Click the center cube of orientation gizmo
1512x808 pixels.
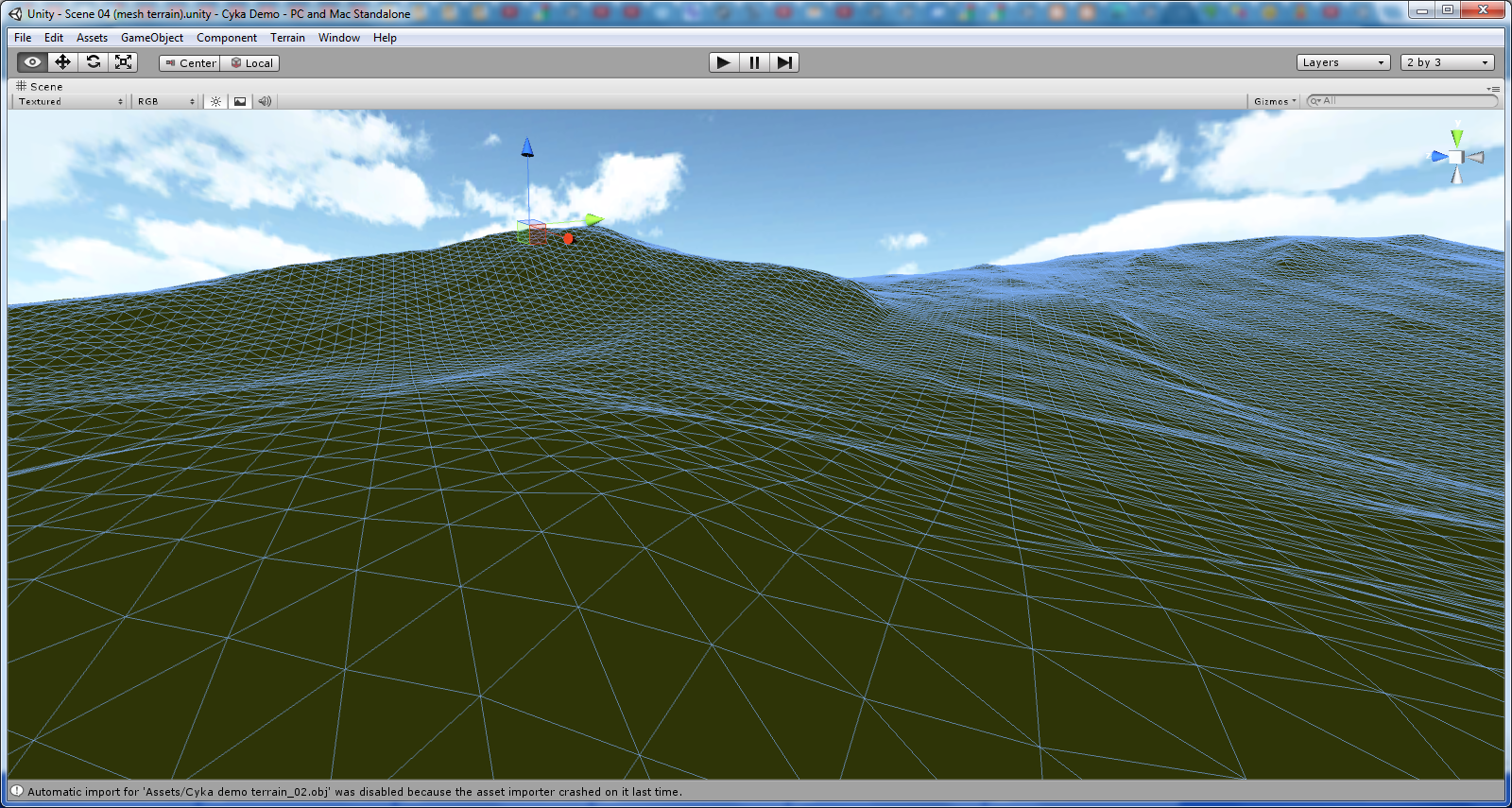(1456, 157)
